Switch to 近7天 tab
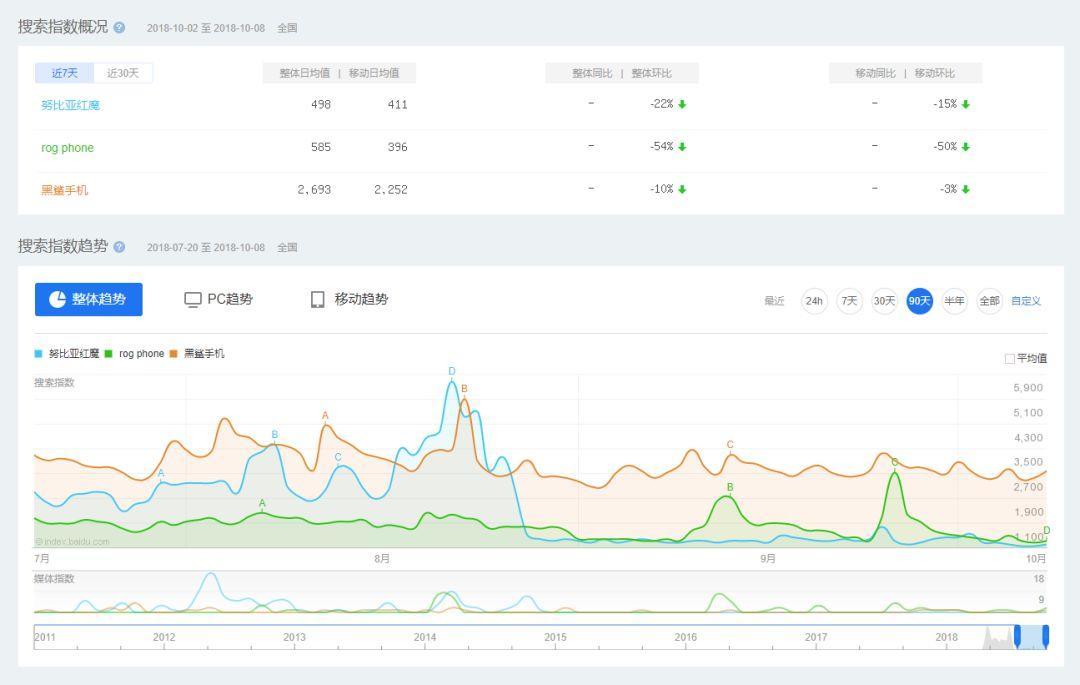Viewport: 1080px width, 685px height. point(65,73)
